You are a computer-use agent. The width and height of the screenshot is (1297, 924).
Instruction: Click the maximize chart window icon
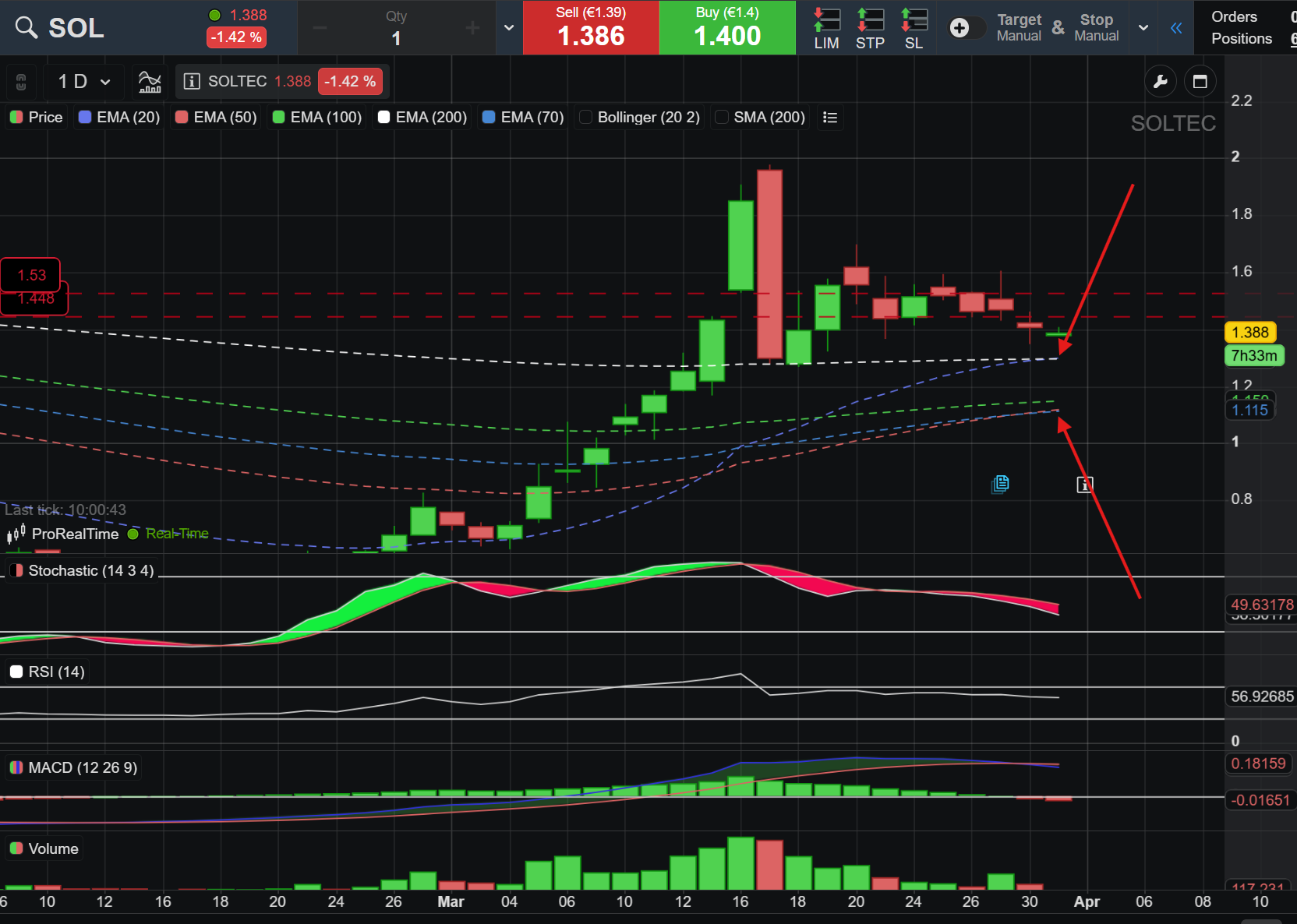click(x=1200, y=81)
